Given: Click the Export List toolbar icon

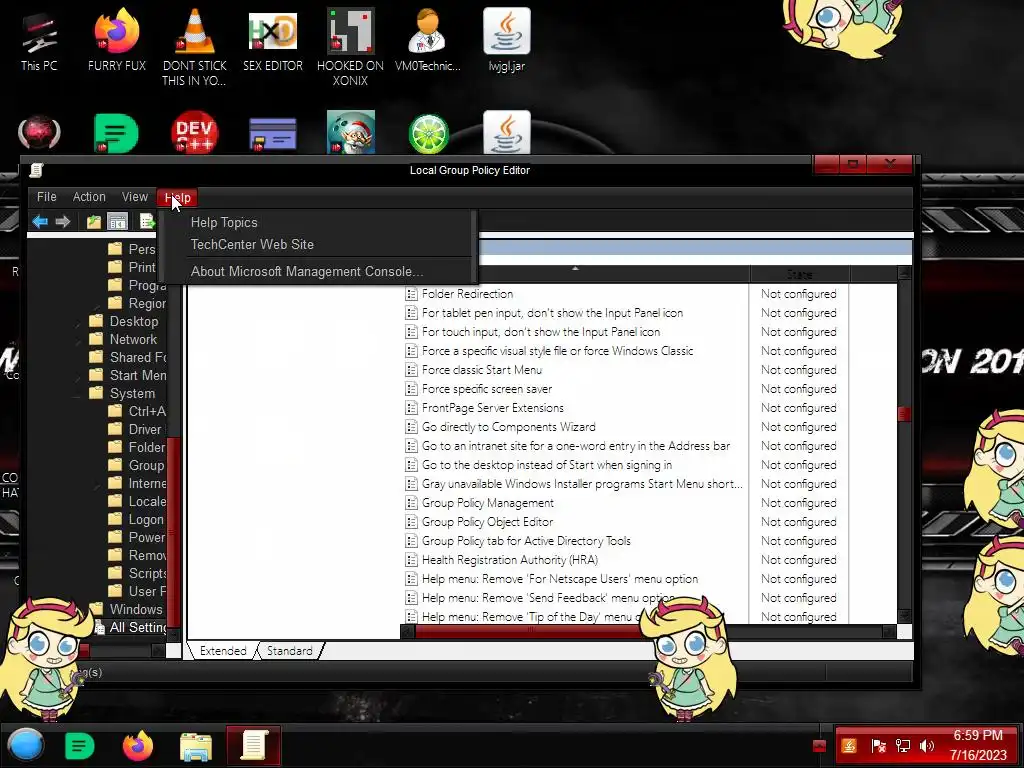Looking at the screenshot, I should click(x=147, y=222).
